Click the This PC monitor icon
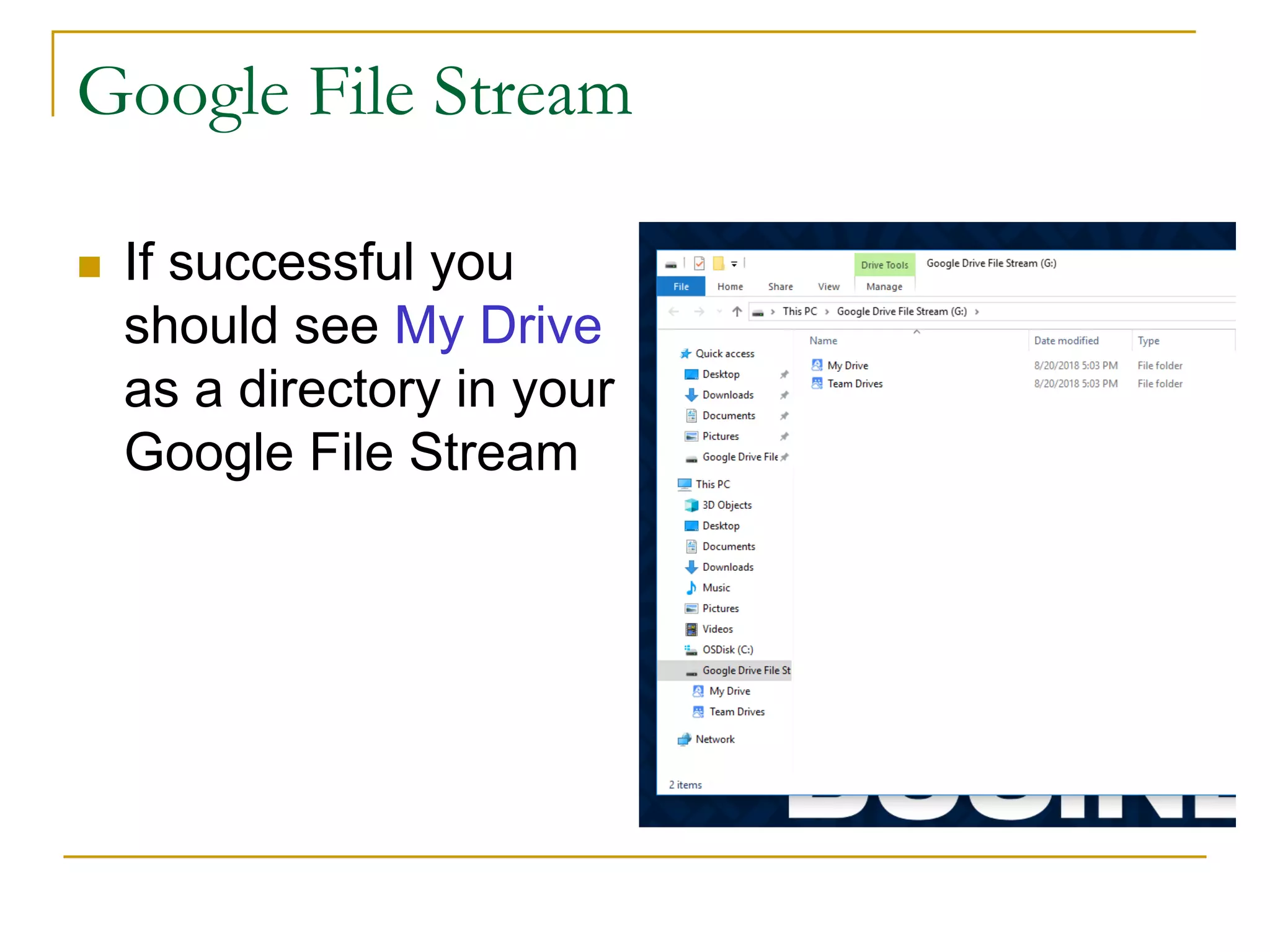The height and width of the screenshot is (952, 1270). coord(685,484)
